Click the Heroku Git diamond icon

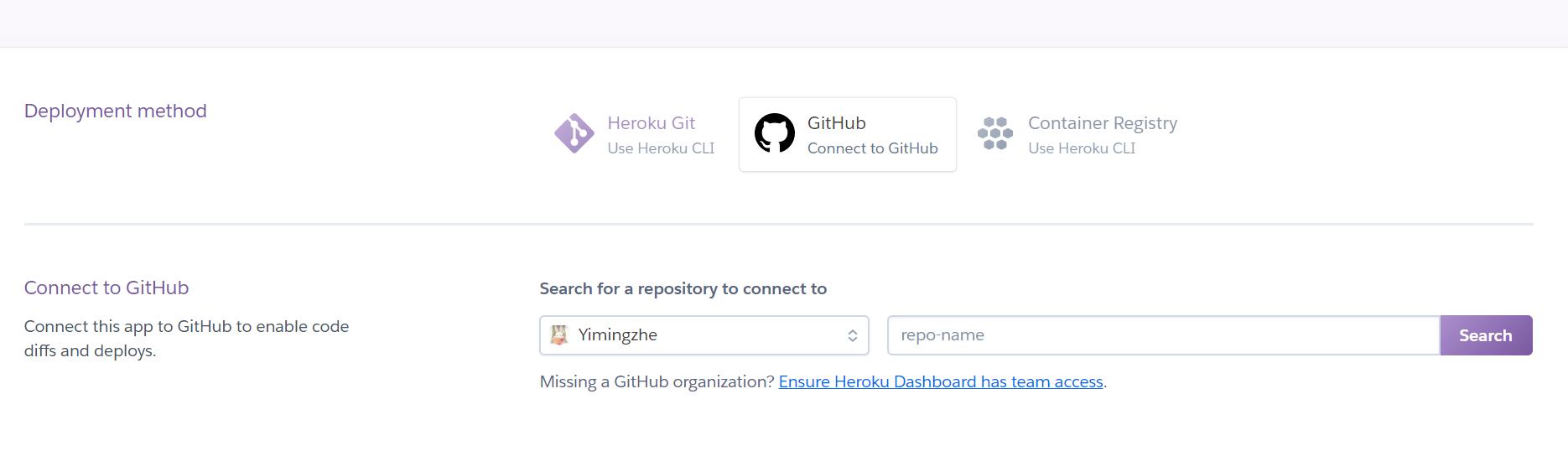click(x=574, y=133)
